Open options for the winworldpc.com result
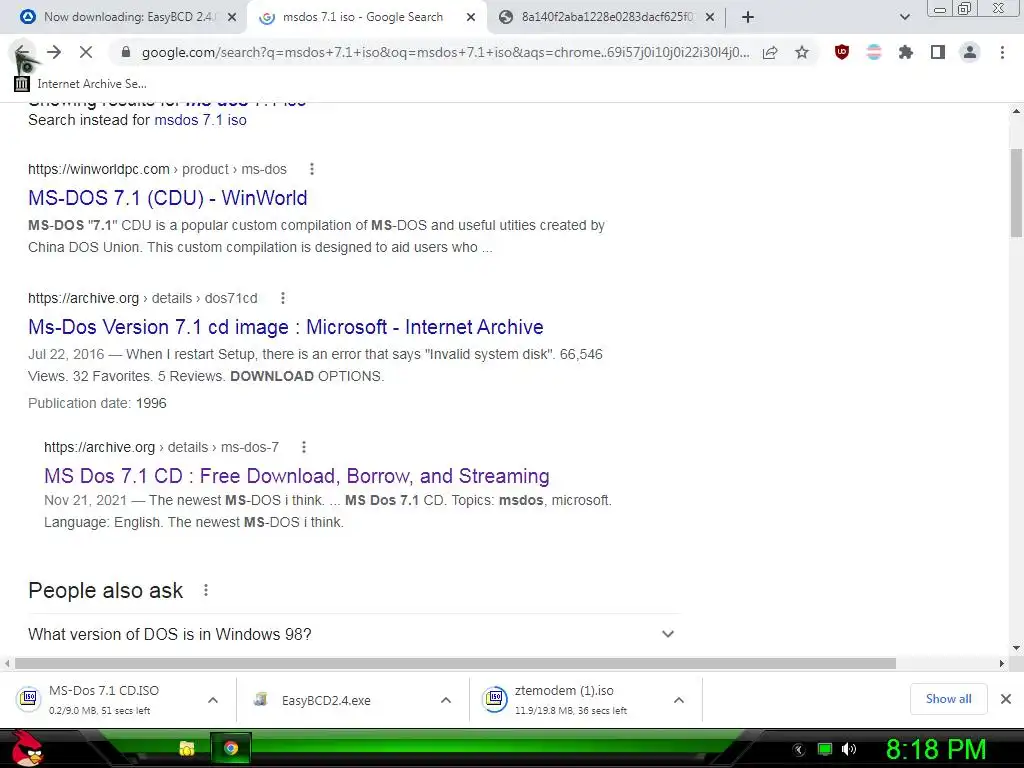The height and width of the screenshot is (768, 1024). [312, 169]
